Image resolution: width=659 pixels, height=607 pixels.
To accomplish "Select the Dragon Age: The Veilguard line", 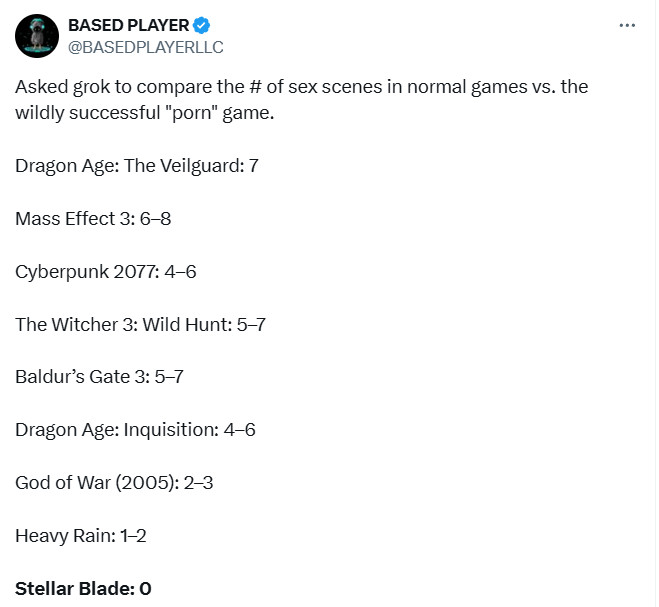I will (137, 165).
